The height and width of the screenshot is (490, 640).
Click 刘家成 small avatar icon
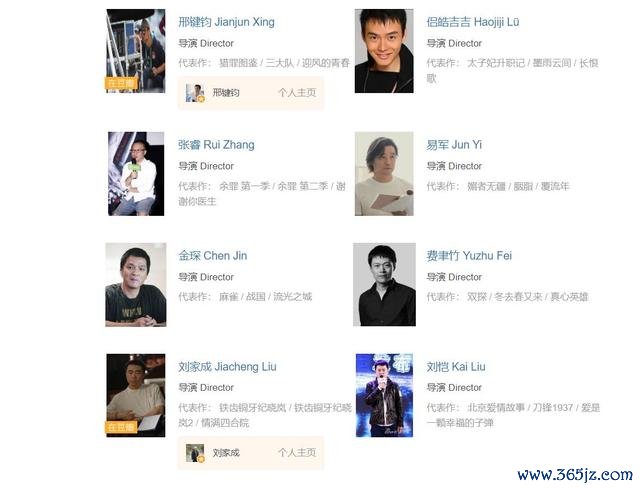click(x=195, y=453)
